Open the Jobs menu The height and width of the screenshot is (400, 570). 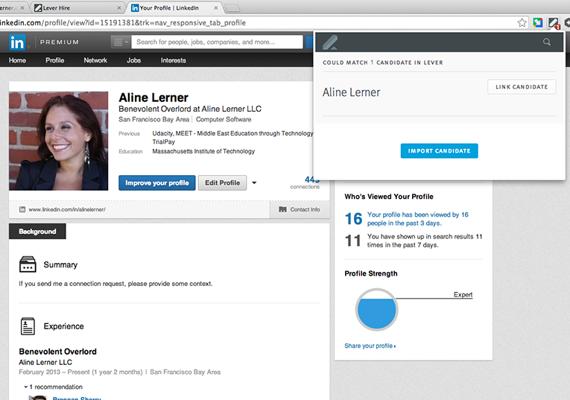(x=133, y=60)
